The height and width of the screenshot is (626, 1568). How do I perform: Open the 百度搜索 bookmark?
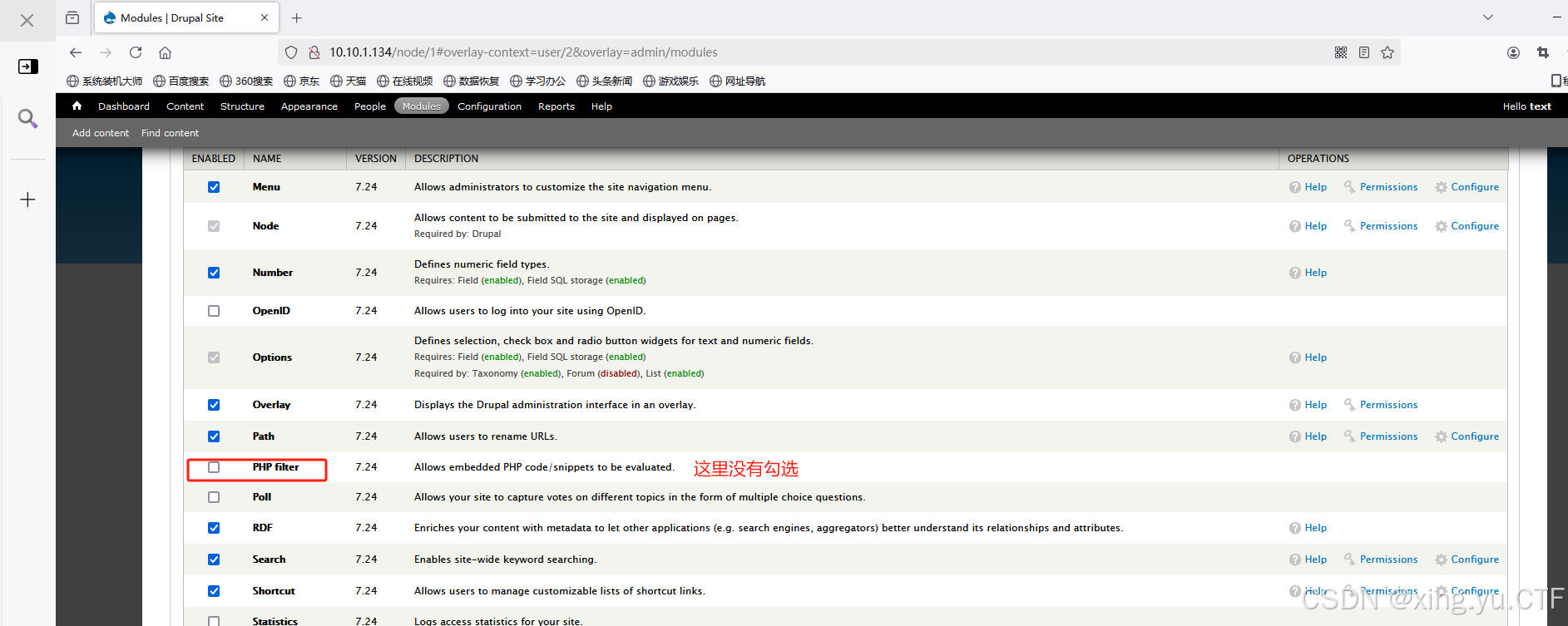coord(181,81)
